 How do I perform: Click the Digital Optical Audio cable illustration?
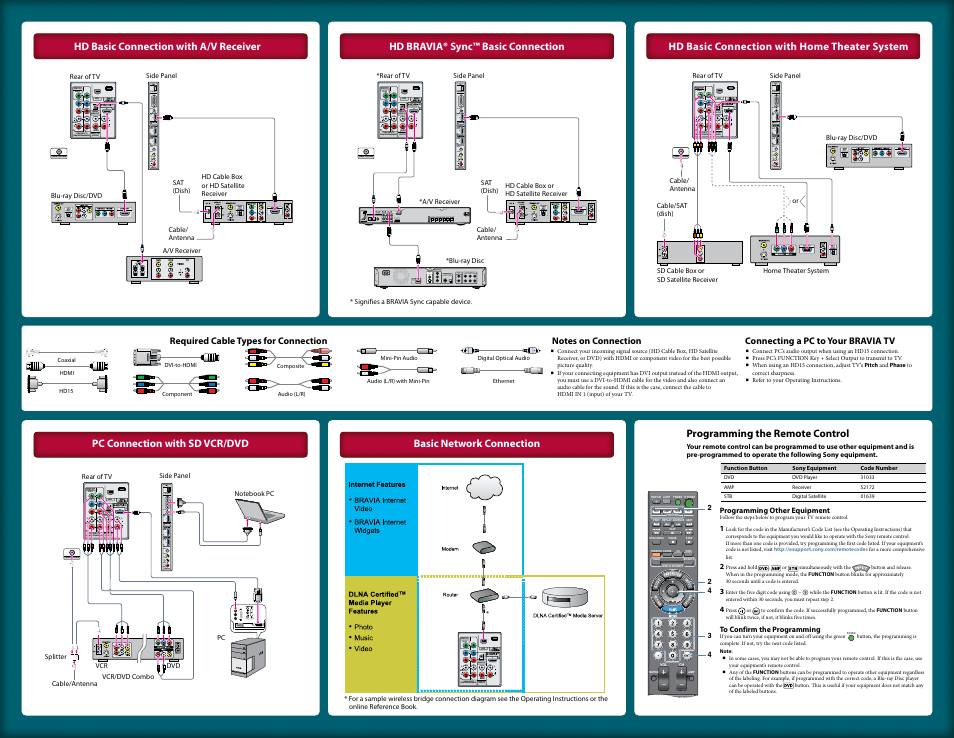tap(501, 350)
